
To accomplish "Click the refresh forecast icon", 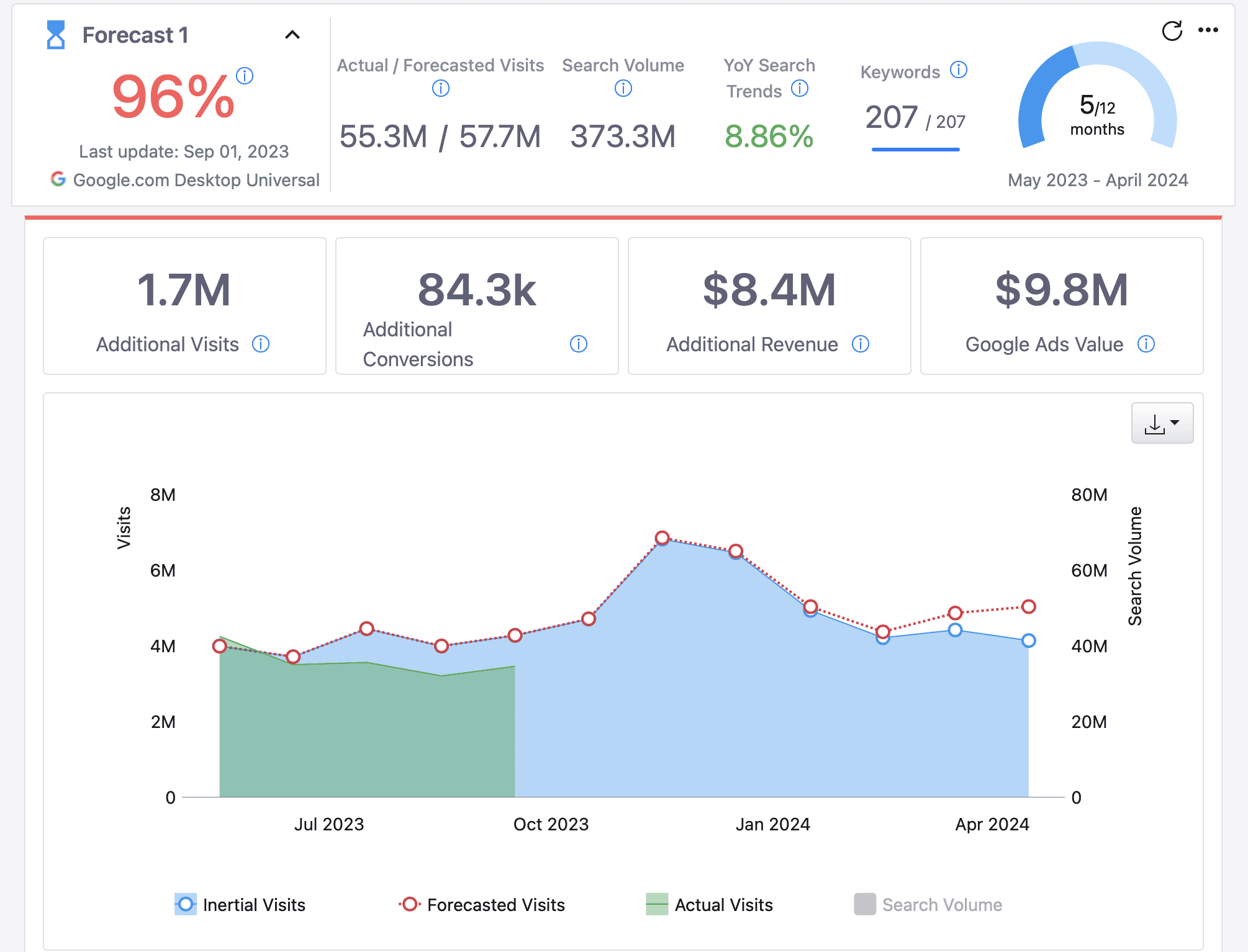I will (x=1172, y=31).
